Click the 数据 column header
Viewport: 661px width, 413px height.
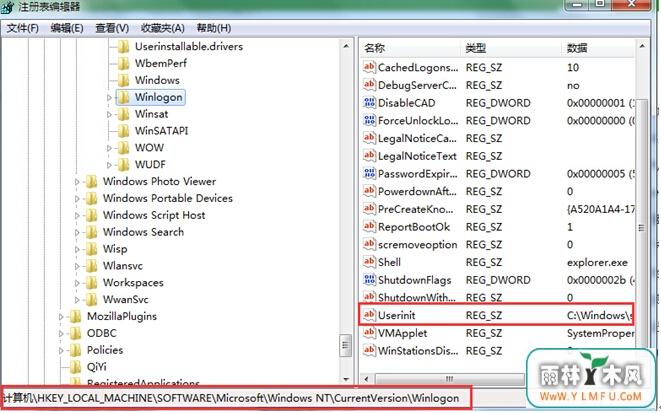pos(598,48)
